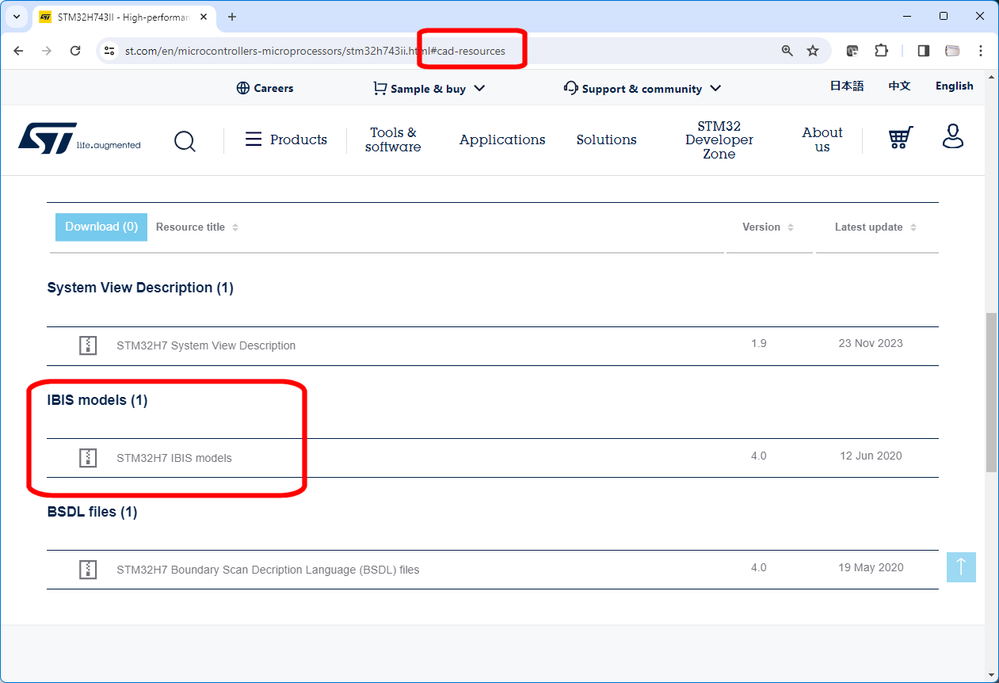The width and height of the screenshot is (999, 683).
Task: Click zip icon for STM32H7 IBIS models
Action: pyautogui.click(x=88, y=457)
